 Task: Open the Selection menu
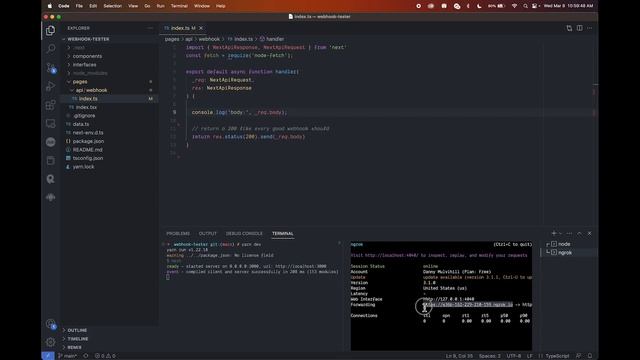(113, 6)
